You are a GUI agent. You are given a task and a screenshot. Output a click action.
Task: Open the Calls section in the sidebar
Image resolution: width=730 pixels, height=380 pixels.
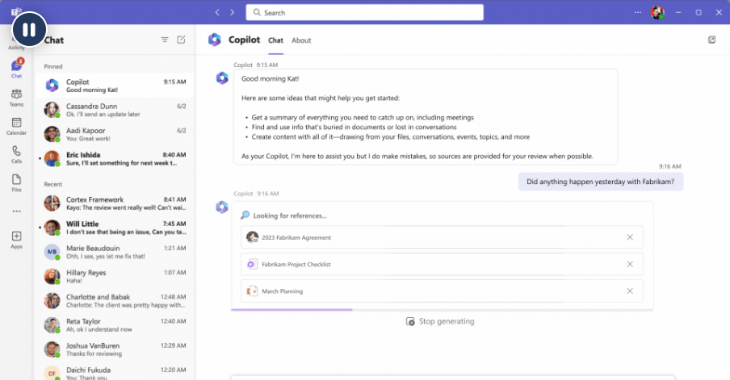click(x=16, y=155)
